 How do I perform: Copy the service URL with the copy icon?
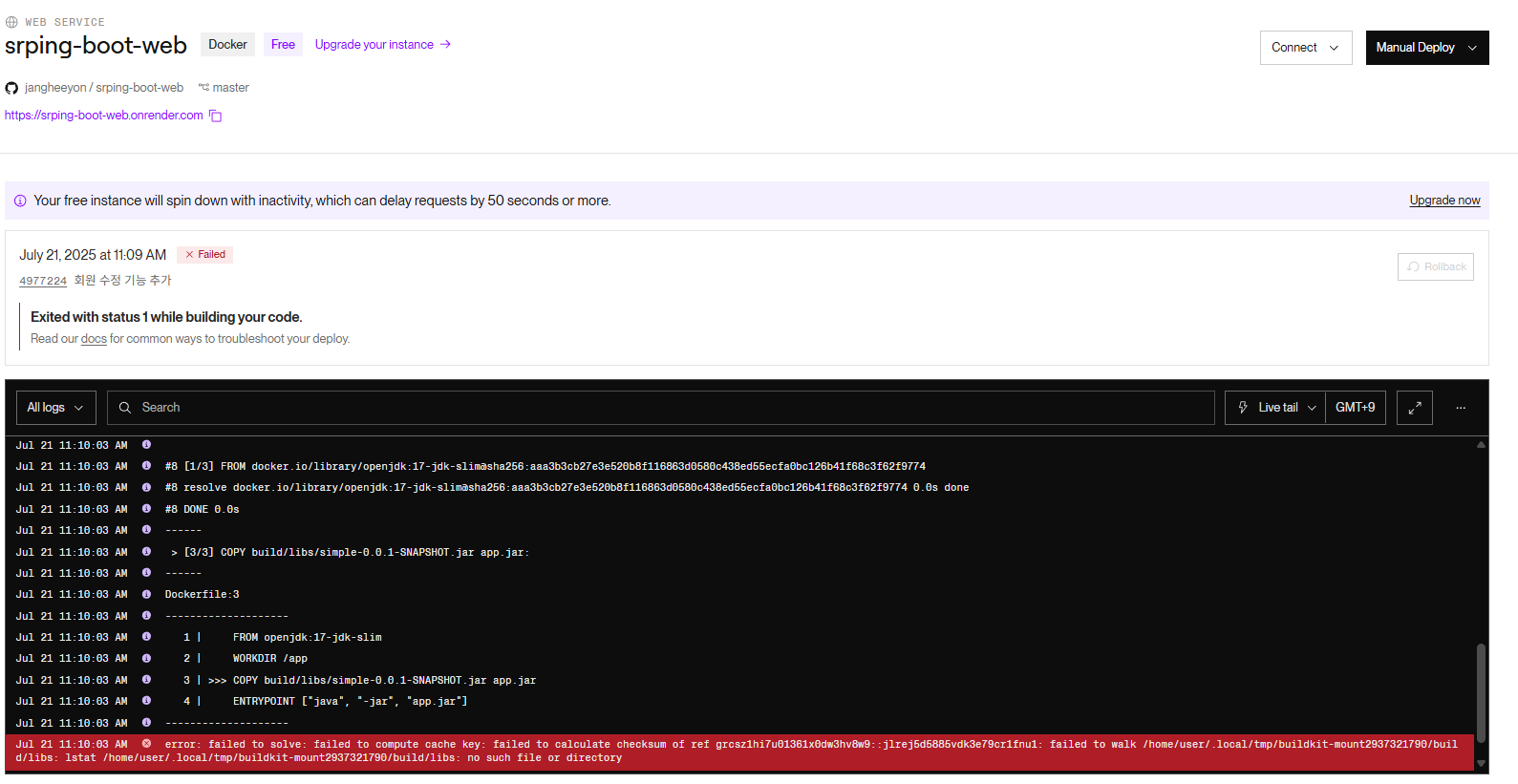[216, 116]
